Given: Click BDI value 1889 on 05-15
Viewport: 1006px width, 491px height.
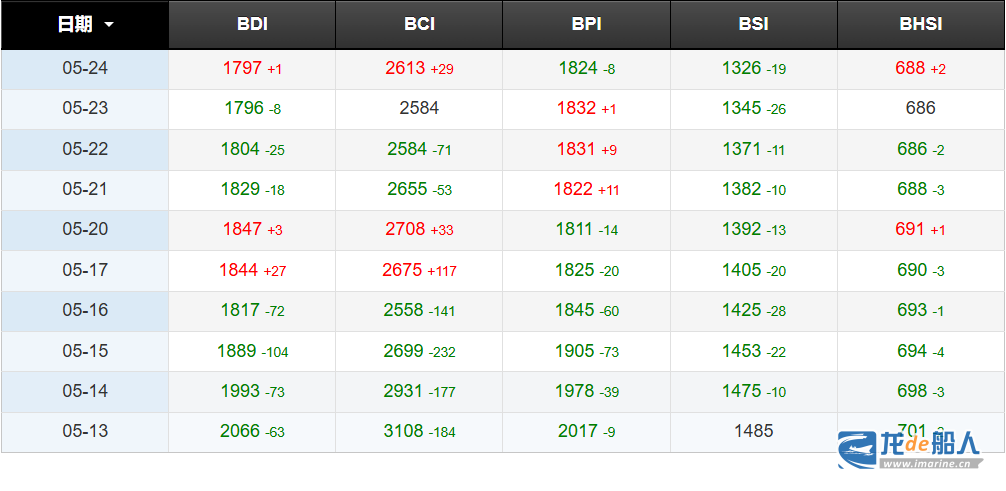Looking at the screenshot, I should [x=237, y=350].
